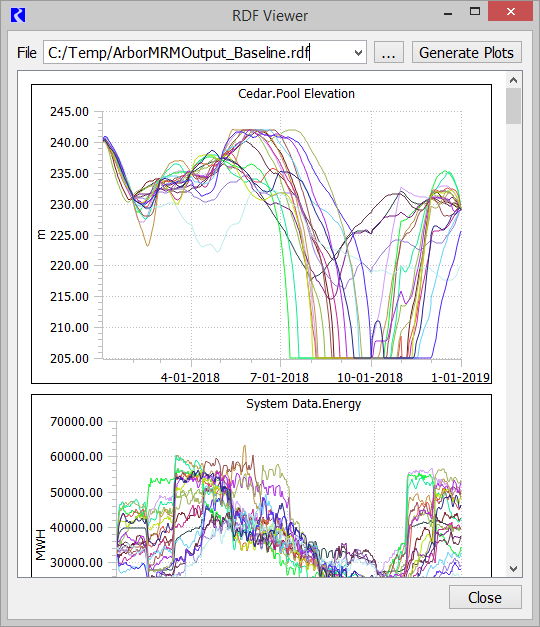This screenshot has width=540, height=627.
Task: Click the scroll down arrow
Action: pyautogui.click(x=514, y=568)
